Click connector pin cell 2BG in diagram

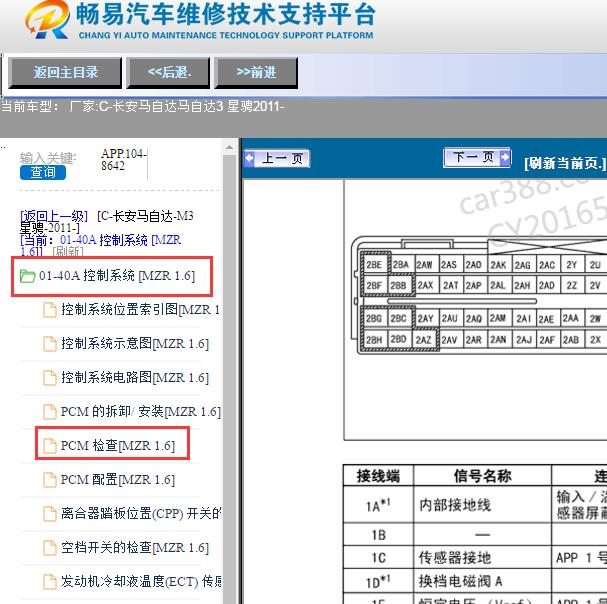[374, 319]
